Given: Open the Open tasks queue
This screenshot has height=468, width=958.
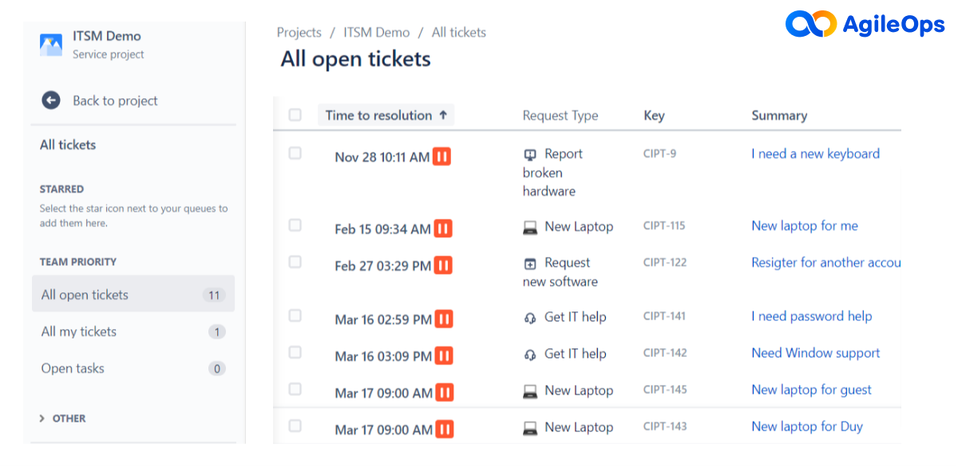Looking at the screenshot, I should tap(73, 369).
